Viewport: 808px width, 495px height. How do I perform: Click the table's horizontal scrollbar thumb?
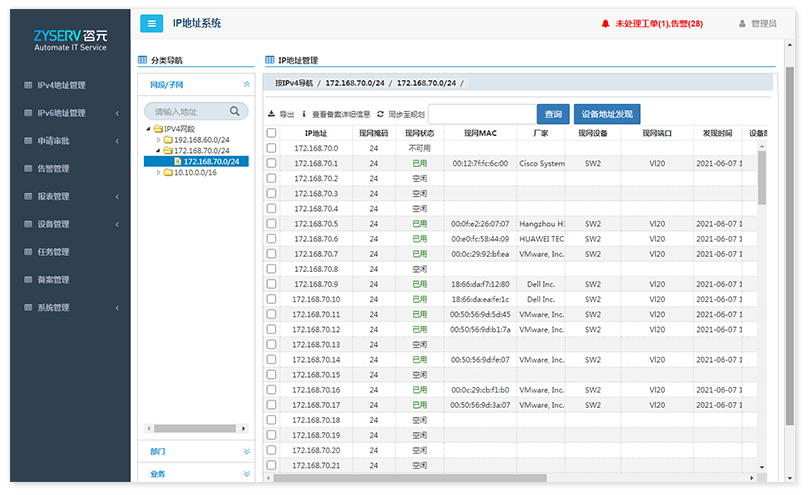click(x=410, y=479)
